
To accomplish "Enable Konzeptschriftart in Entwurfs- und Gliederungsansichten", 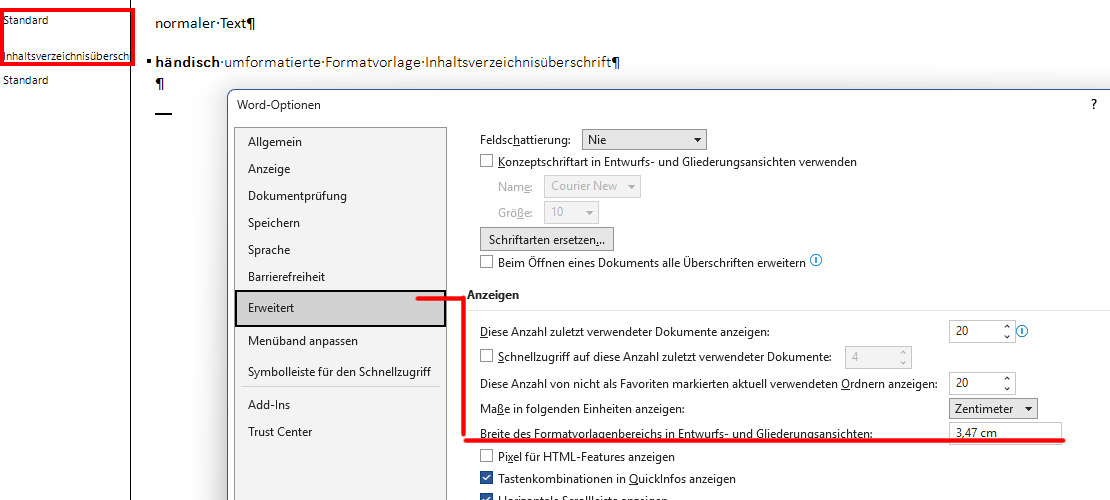I will (487, 161).
